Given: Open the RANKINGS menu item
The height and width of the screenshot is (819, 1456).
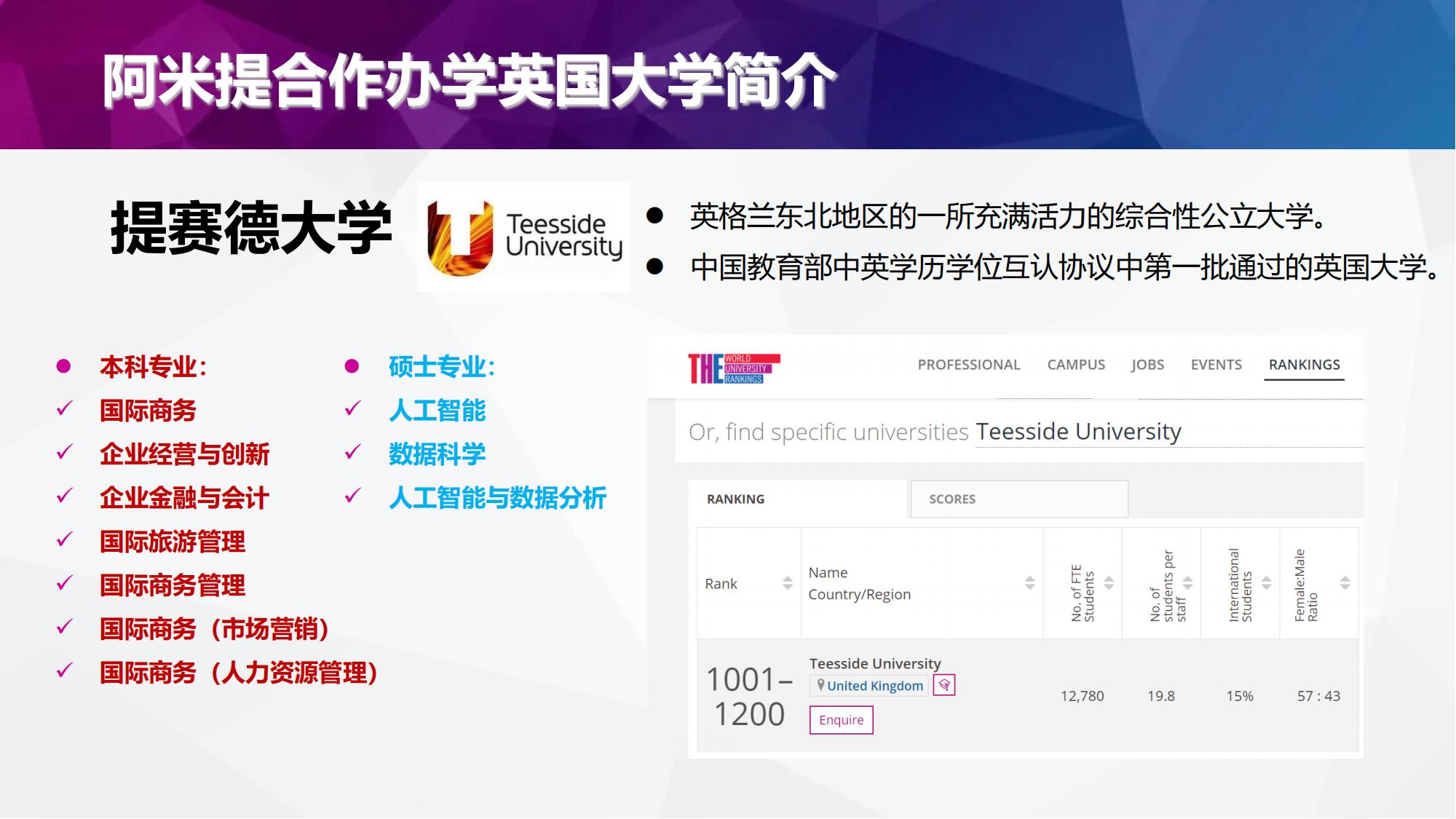Looking at the screenshot, I should (1304, 365).
